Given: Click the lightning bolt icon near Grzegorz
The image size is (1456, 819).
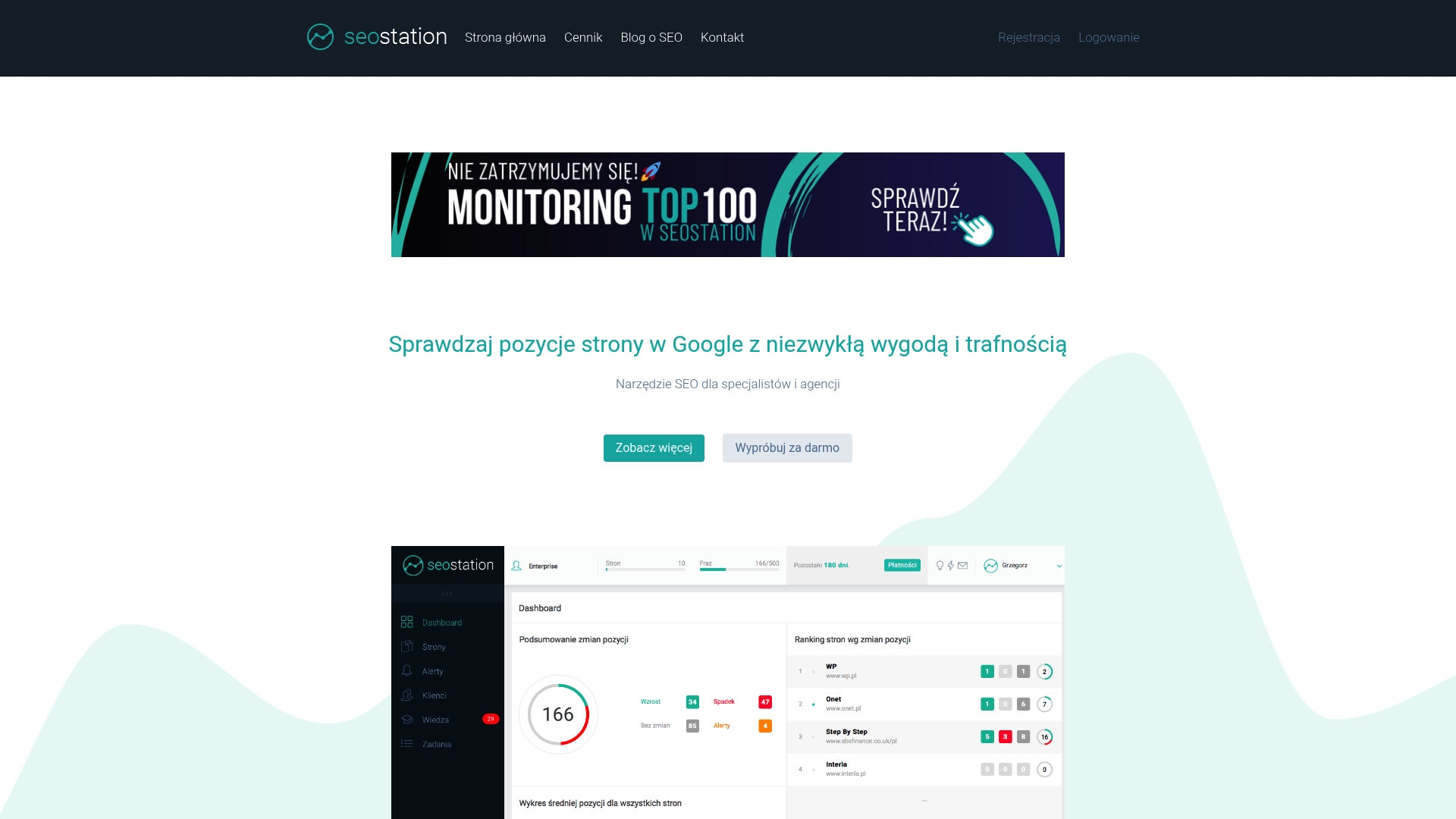Looking at the screenshot, I should pyautogui.click(x=949, y=565).
